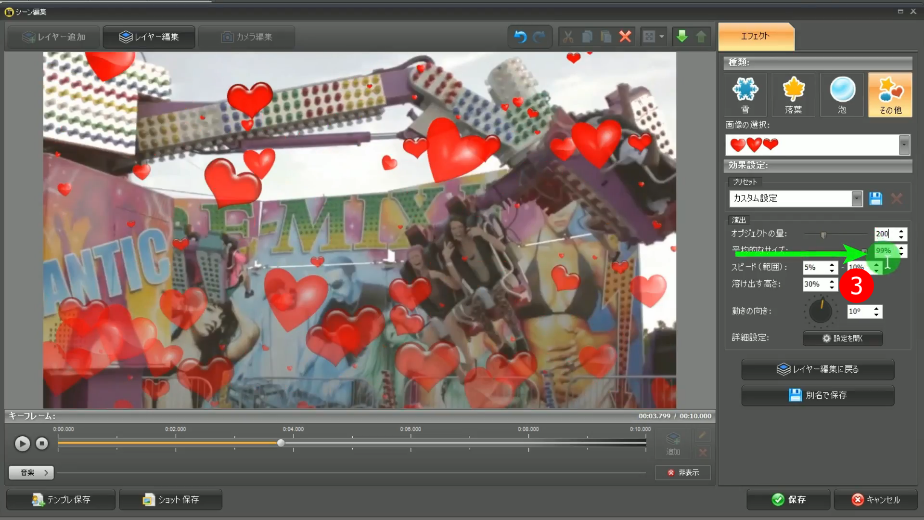Click the 動きの向き direction dial
The width and height of the screenshot is (924, 520).
pos(820,312)
